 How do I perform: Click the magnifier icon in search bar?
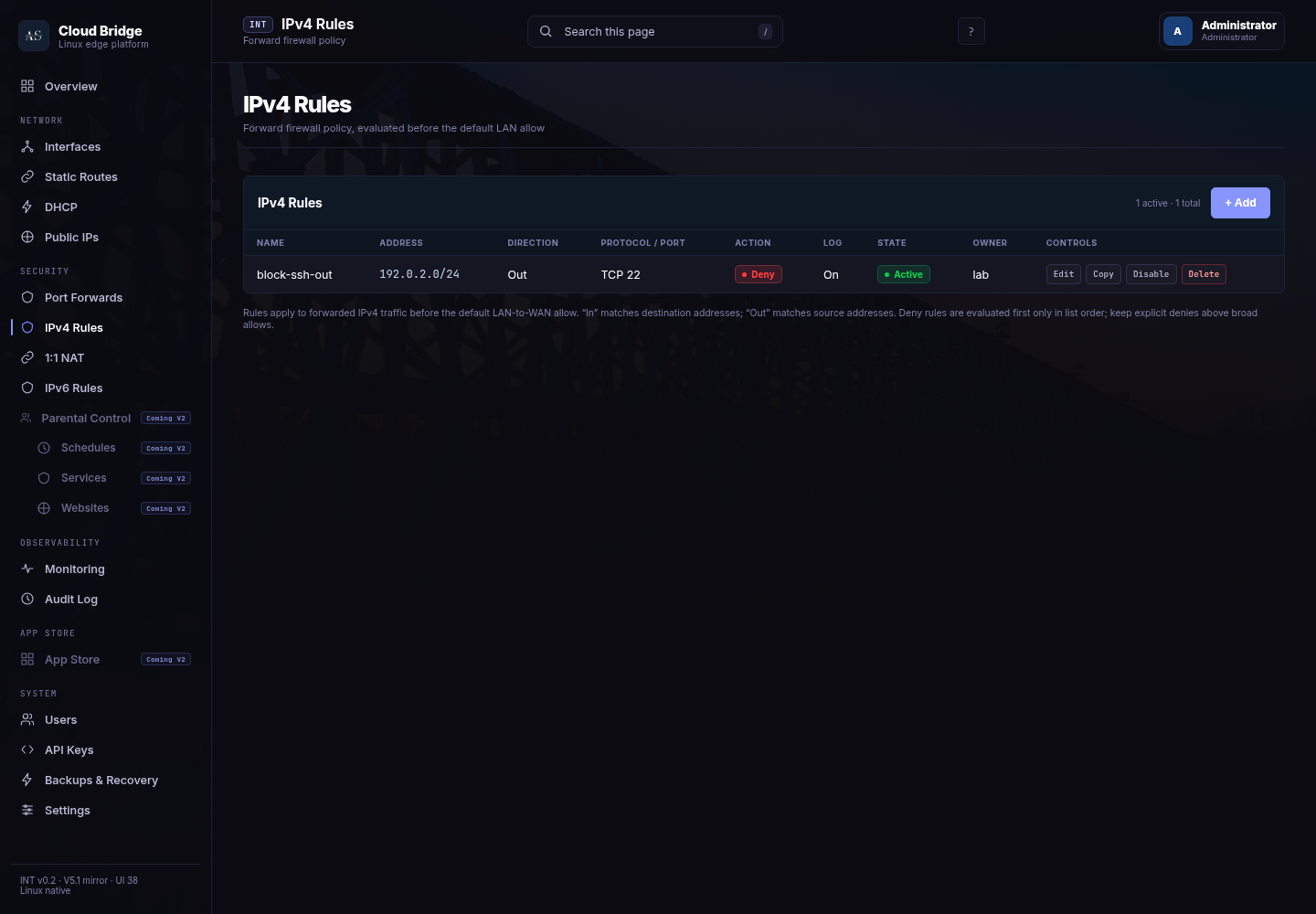click(546, 31)
